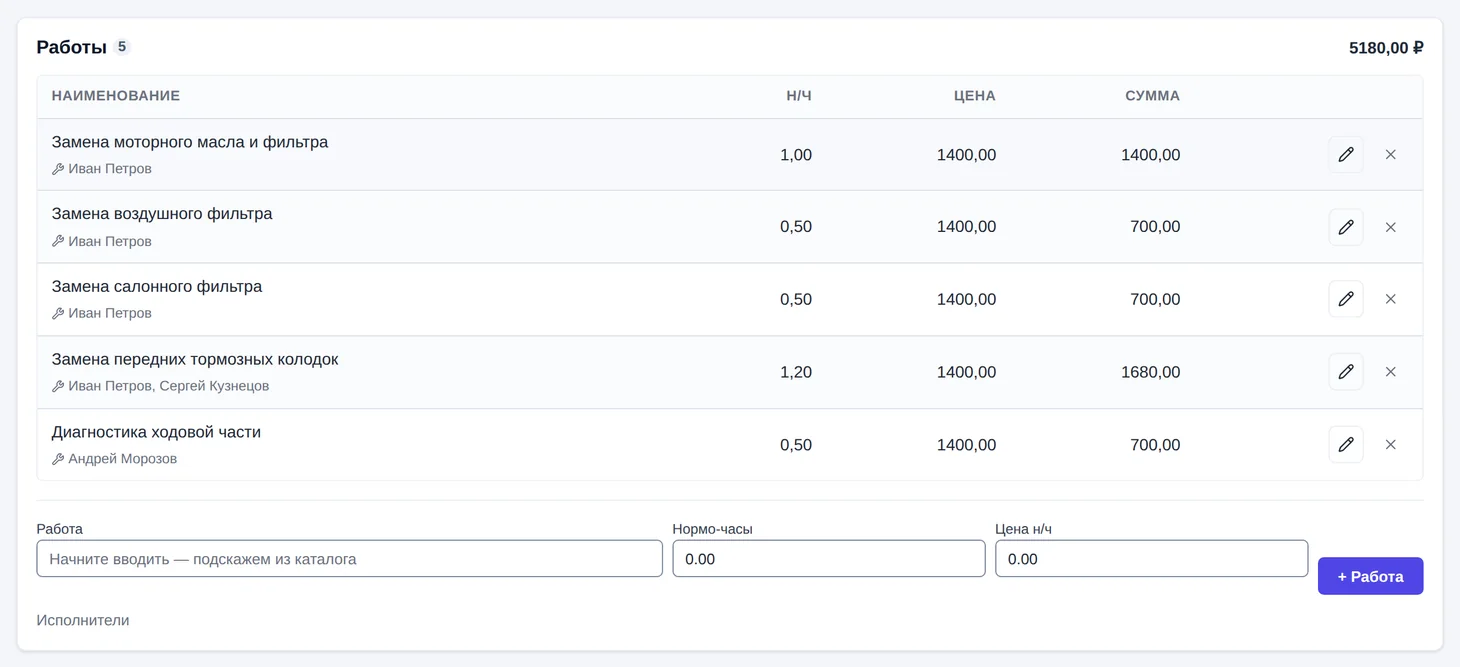
Task: Click the work name 'Замена салонного фильтра'
Action: [x=157, y=287]
